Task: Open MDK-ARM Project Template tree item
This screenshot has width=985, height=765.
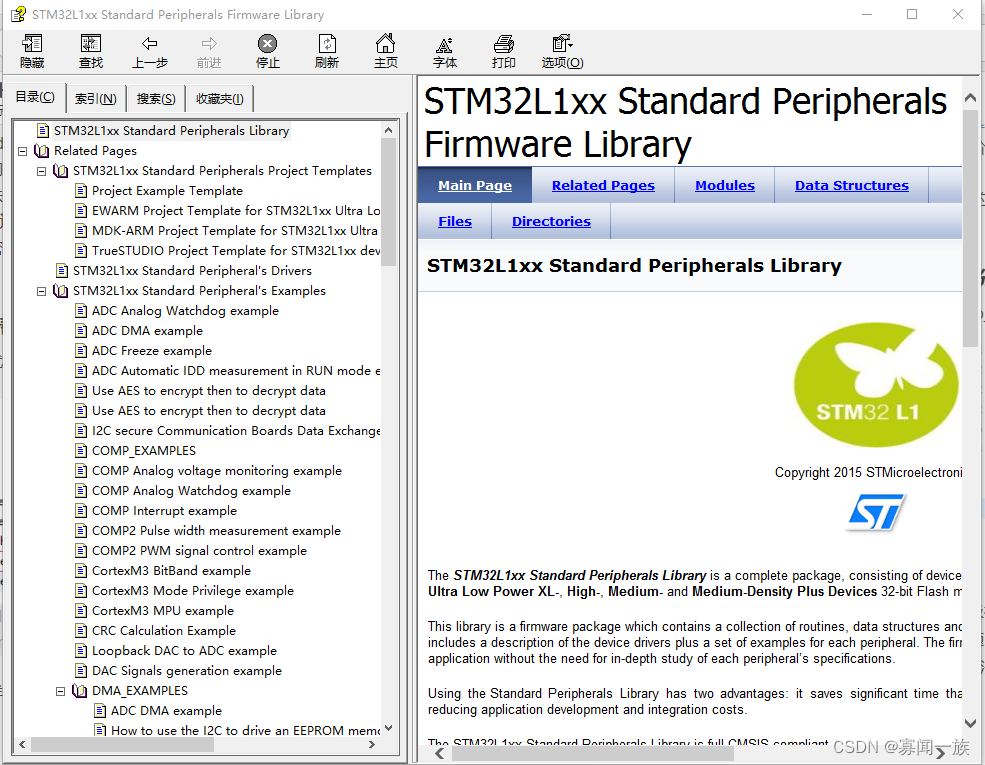Action: click(x=234, y=231)
